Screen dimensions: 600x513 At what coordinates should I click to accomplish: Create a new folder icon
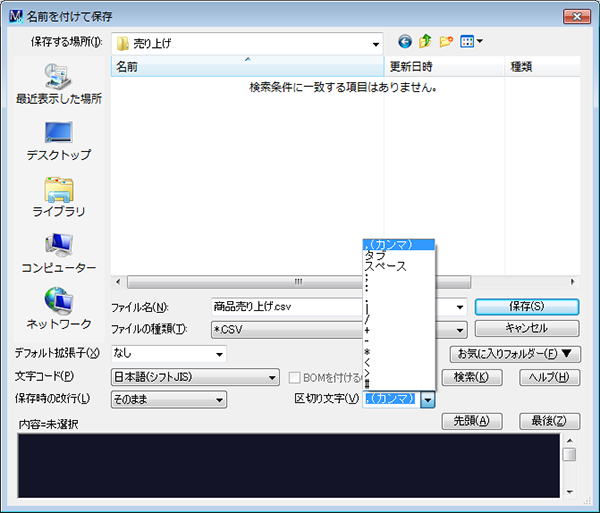tap(446, 42)
